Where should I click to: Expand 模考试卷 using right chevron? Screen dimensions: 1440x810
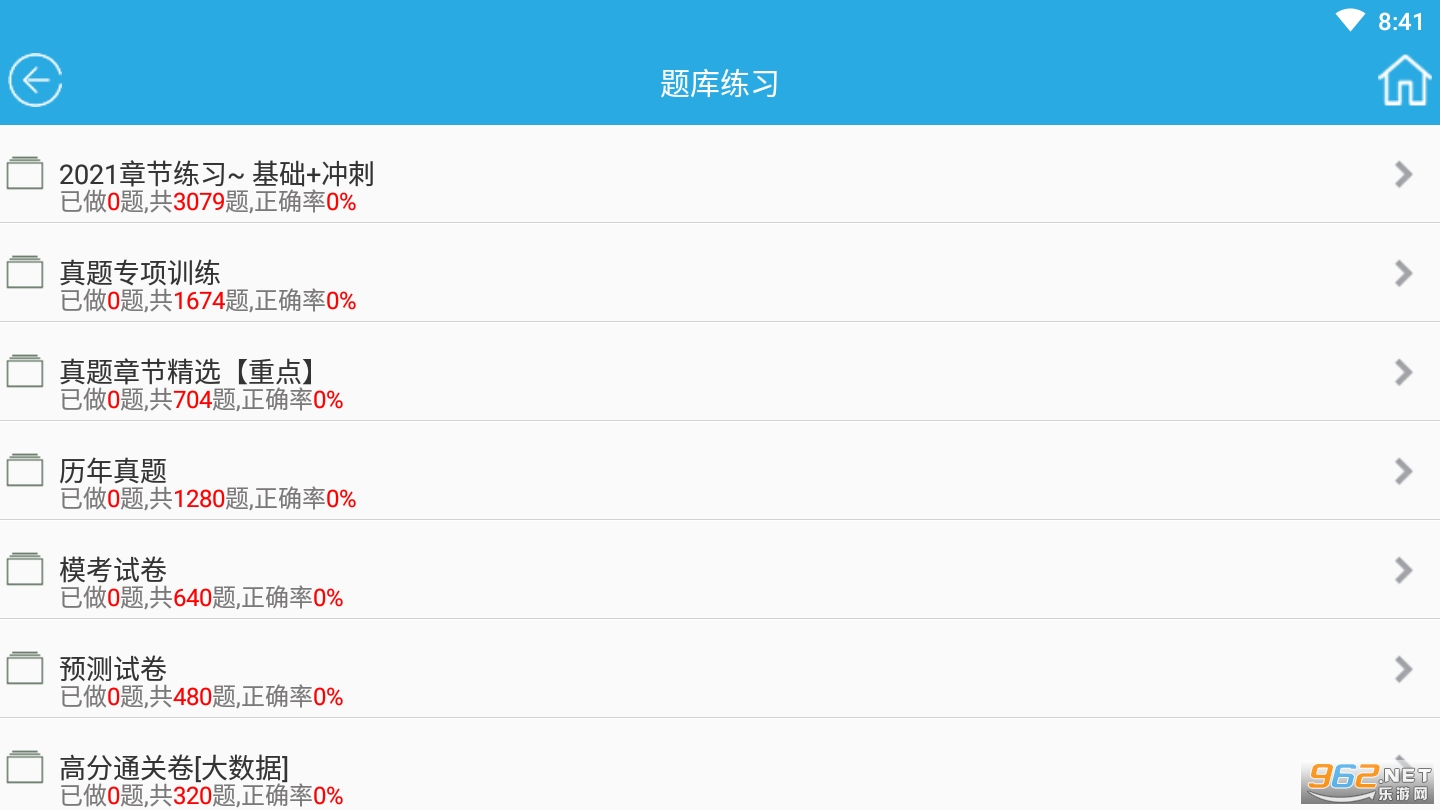(1403, 570)
